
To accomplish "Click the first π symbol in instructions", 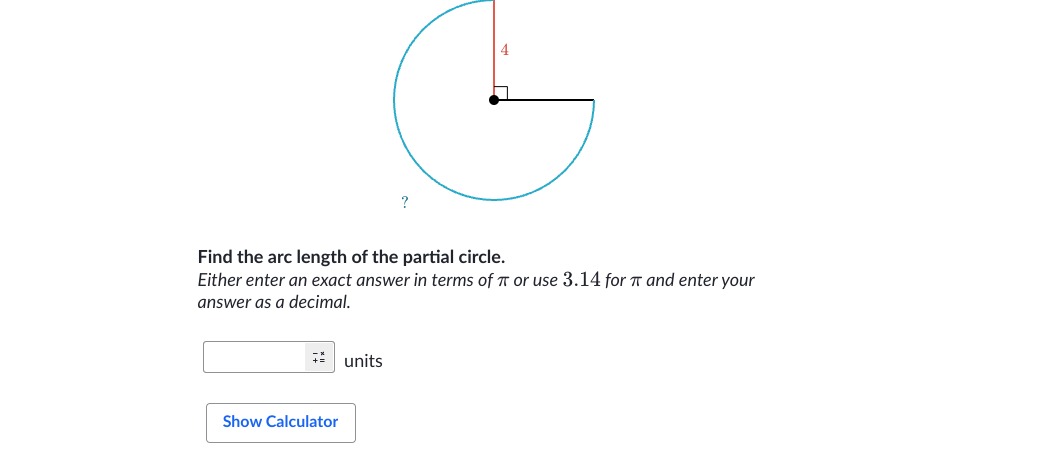I will click(x=503, y=281).
